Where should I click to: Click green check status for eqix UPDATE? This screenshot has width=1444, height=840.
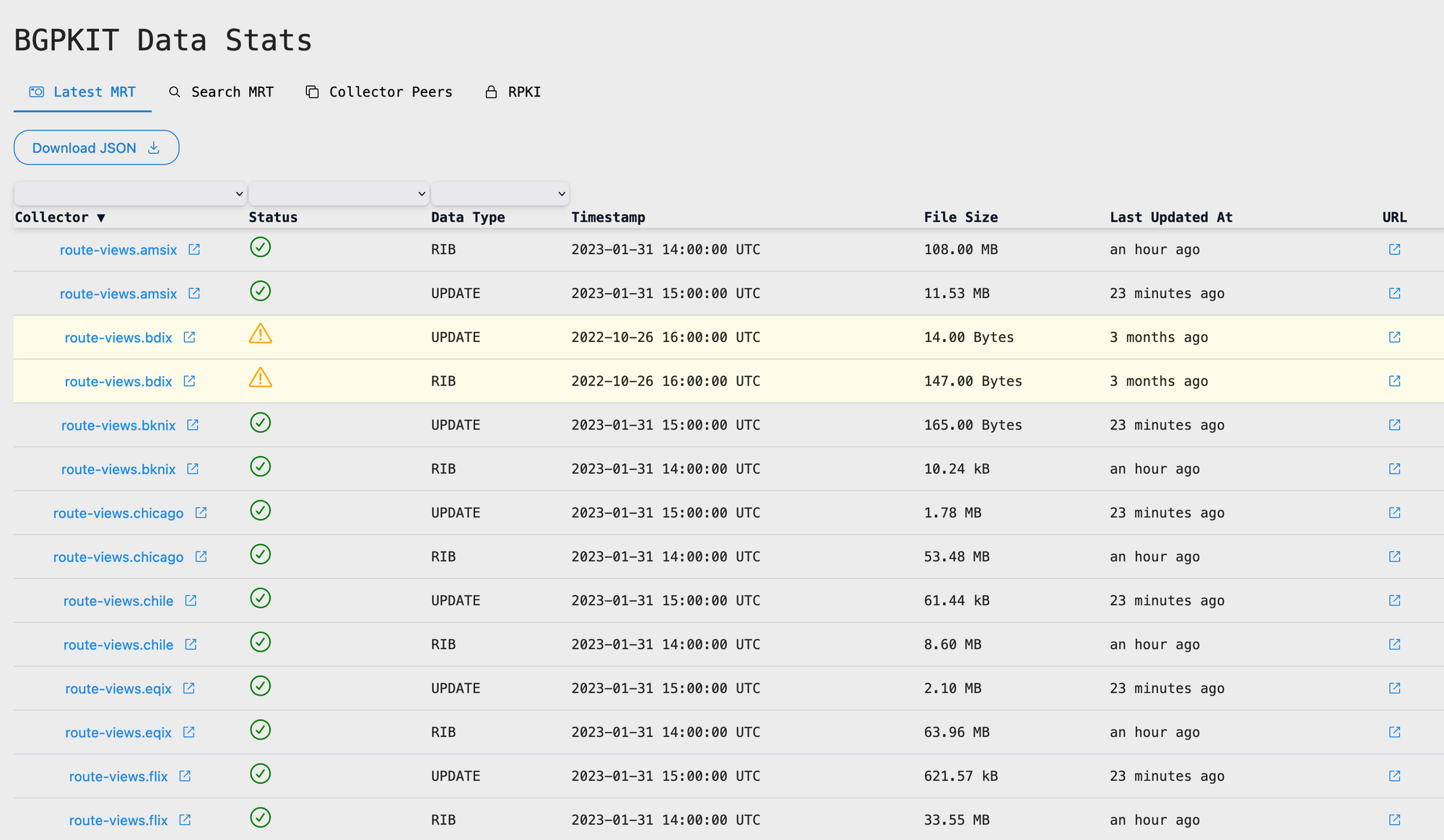pyautogui.click(x=260, y=686)
